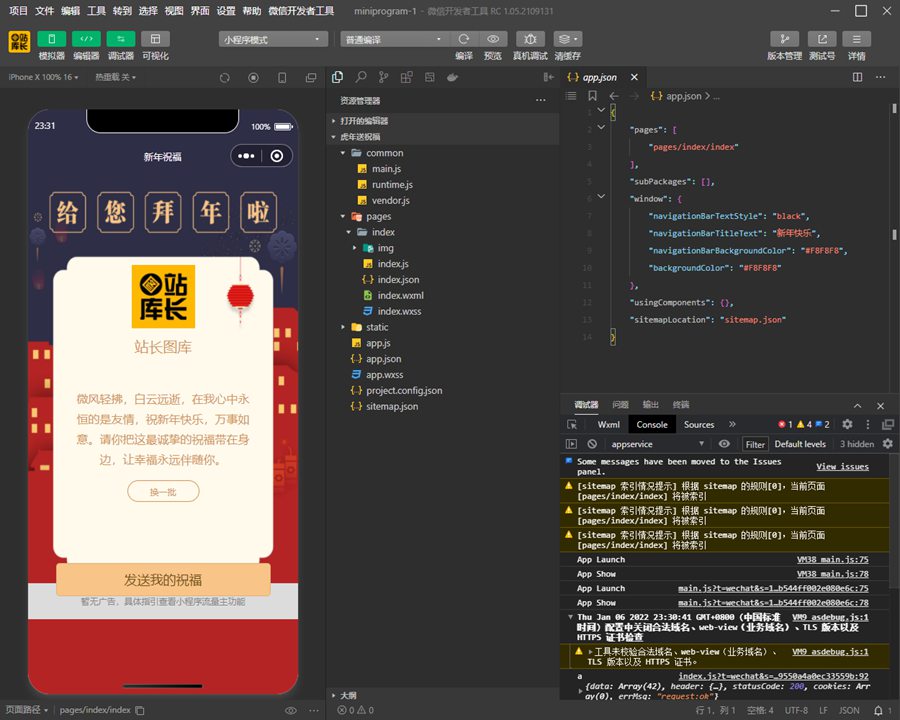
Task: Click the 模拟器 simulator toolbar icon
Action: (51, 39)
